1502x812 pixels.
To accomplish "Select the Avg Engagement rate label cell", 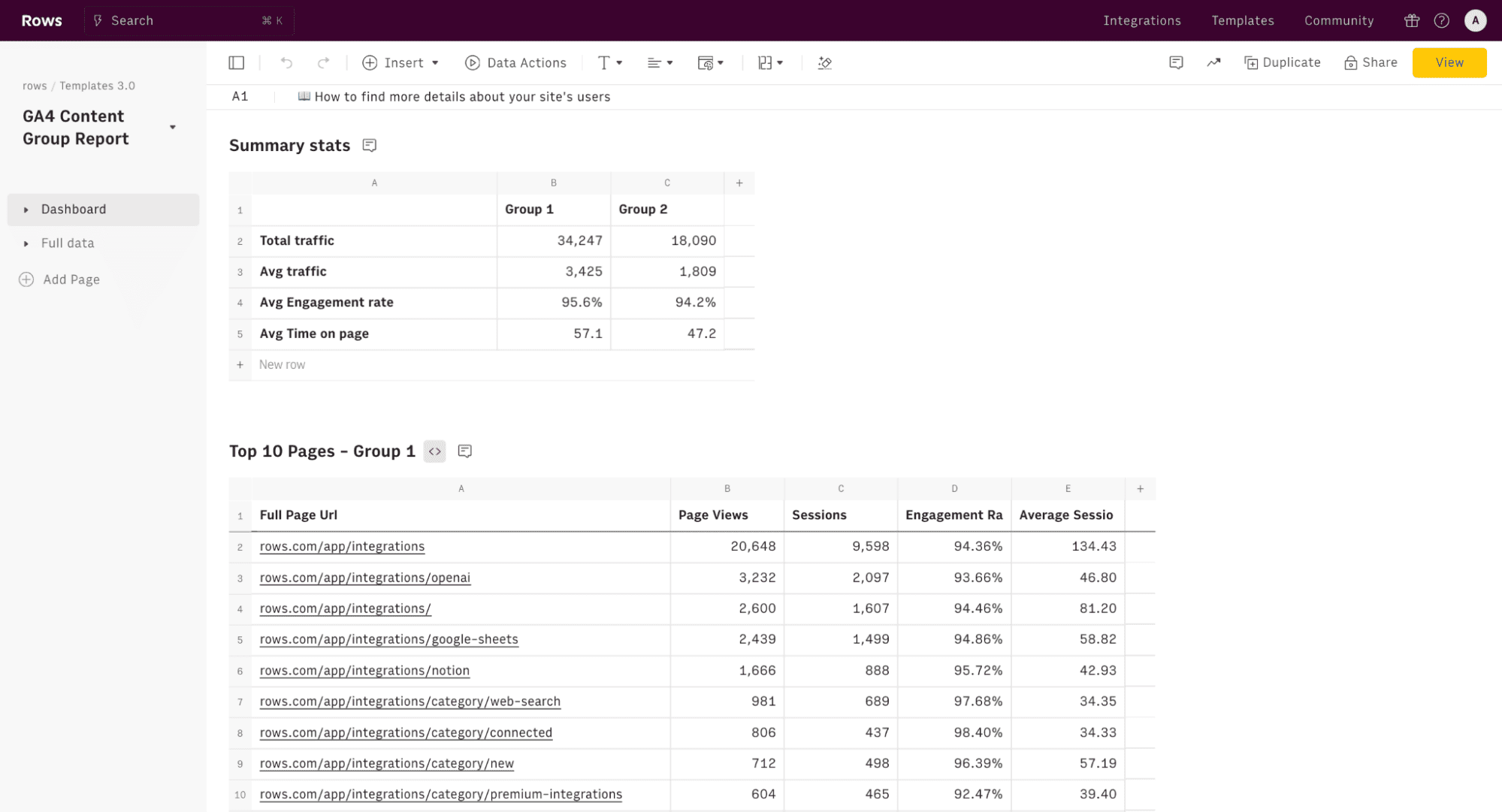I will tap(374, 303).
